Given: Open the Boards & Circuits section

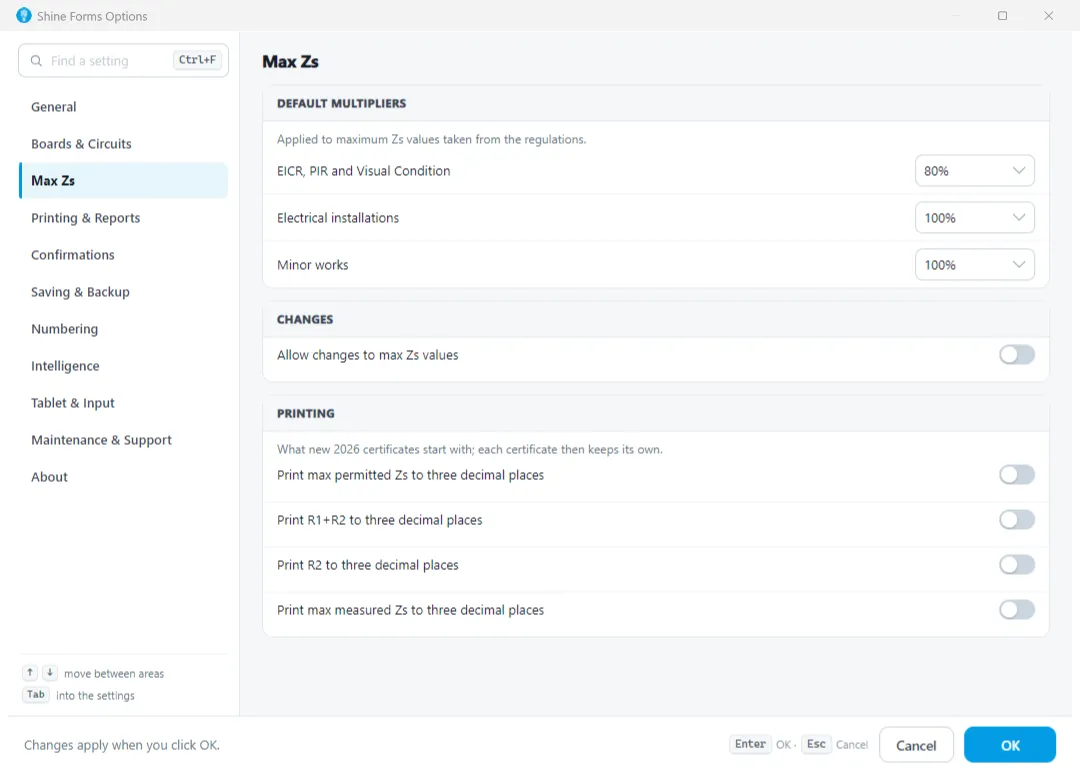Looking at the screenshot, I should 123,144.
